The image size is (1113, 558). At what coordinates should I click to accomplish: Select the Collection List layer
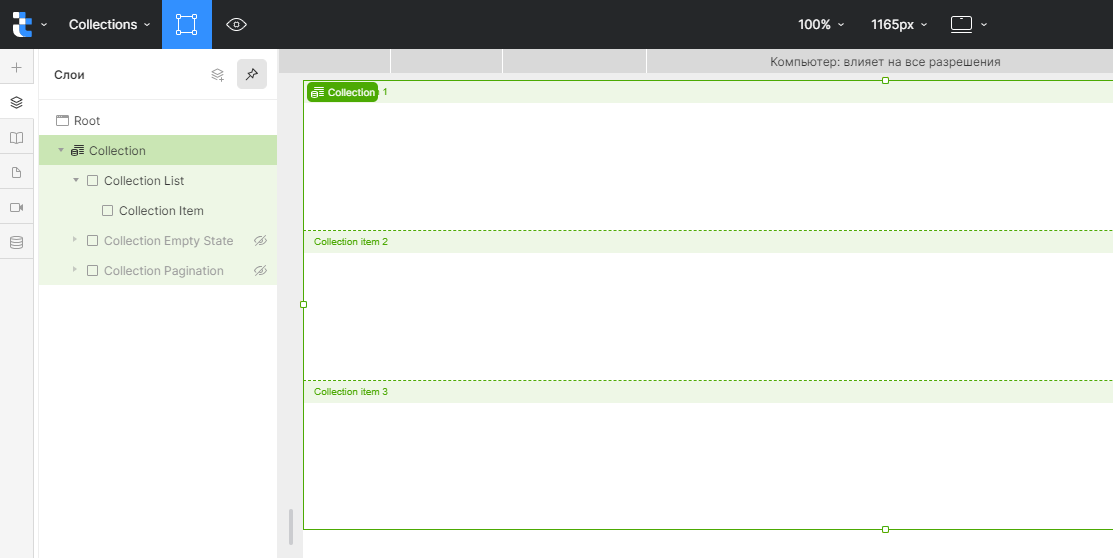click(158, 180)
